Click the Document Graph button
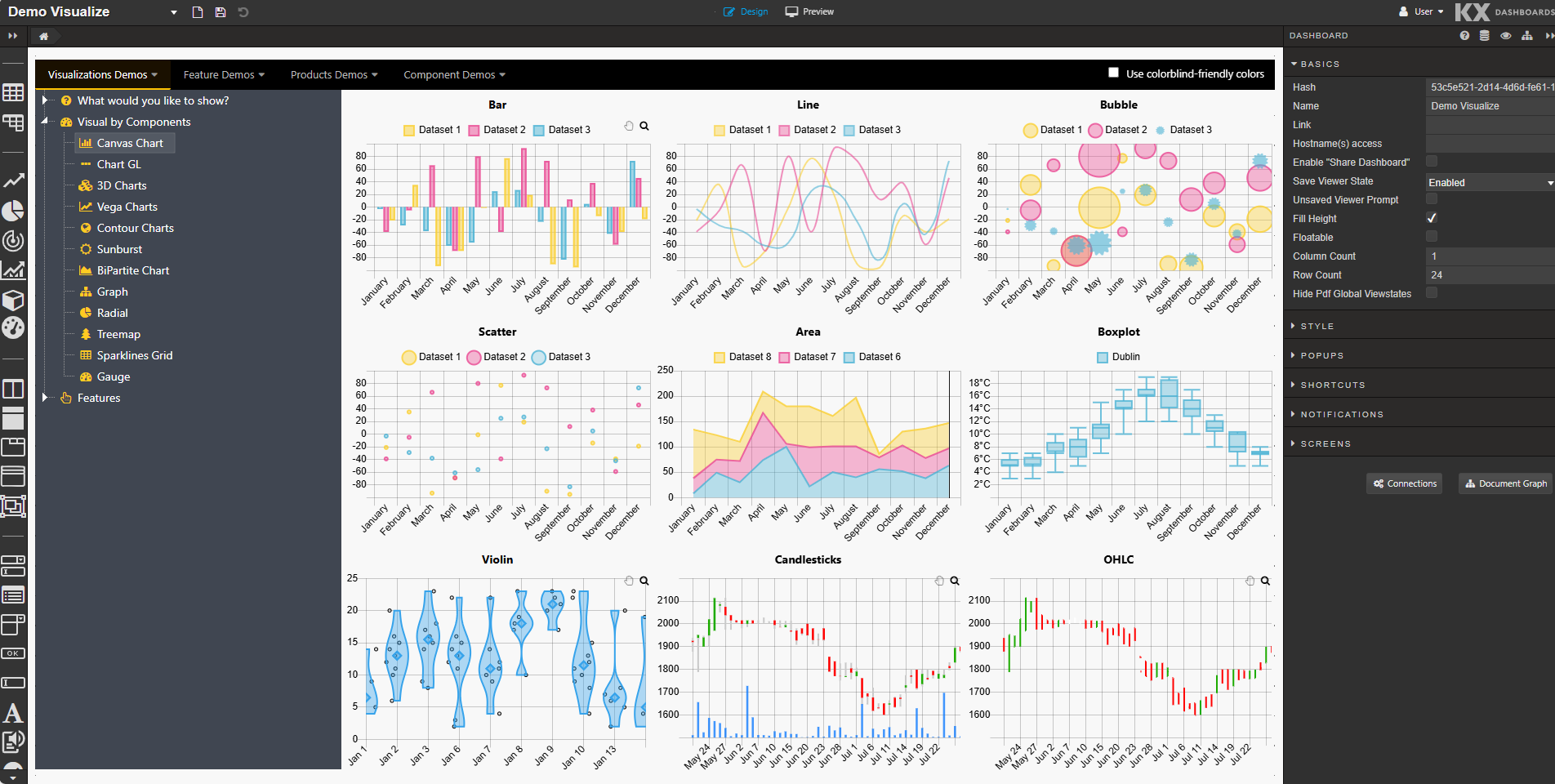Image resolution: width=1555 pixels, height=784 pixels. click(1506, 483)
